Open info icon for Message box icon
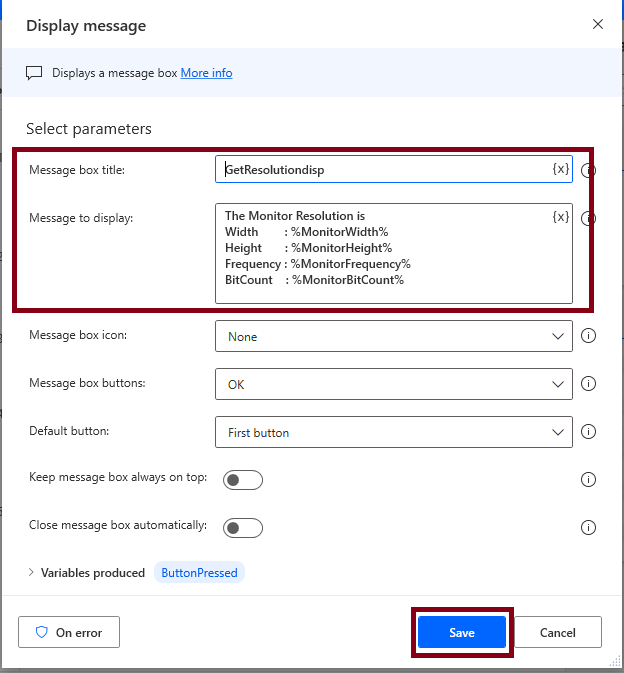The height and width of the screenshot is (673, 624). (x=588, y=336)
